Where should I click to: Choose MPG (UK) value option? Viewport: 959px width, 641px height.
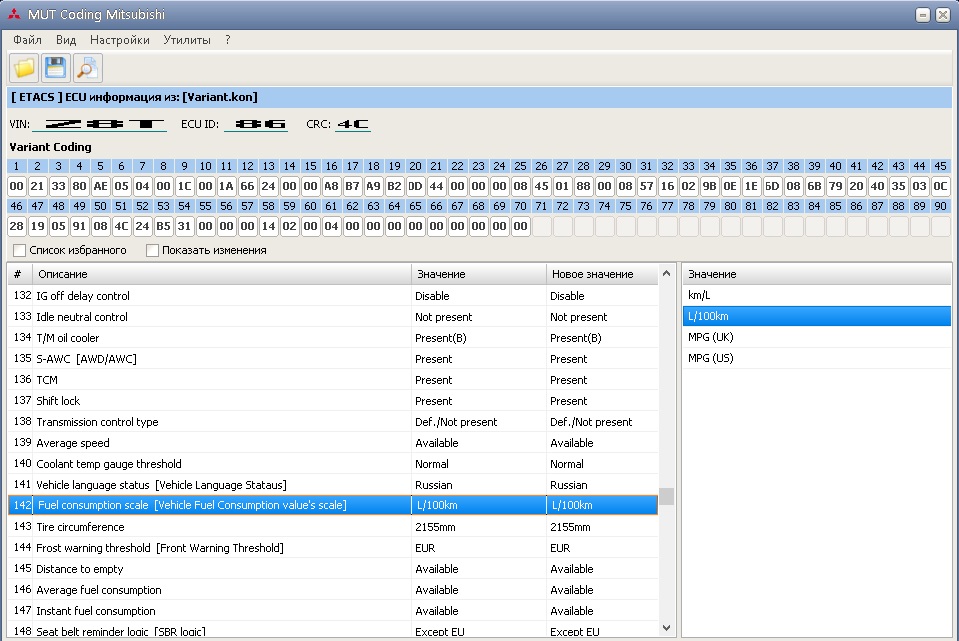(x=710, y=338)
